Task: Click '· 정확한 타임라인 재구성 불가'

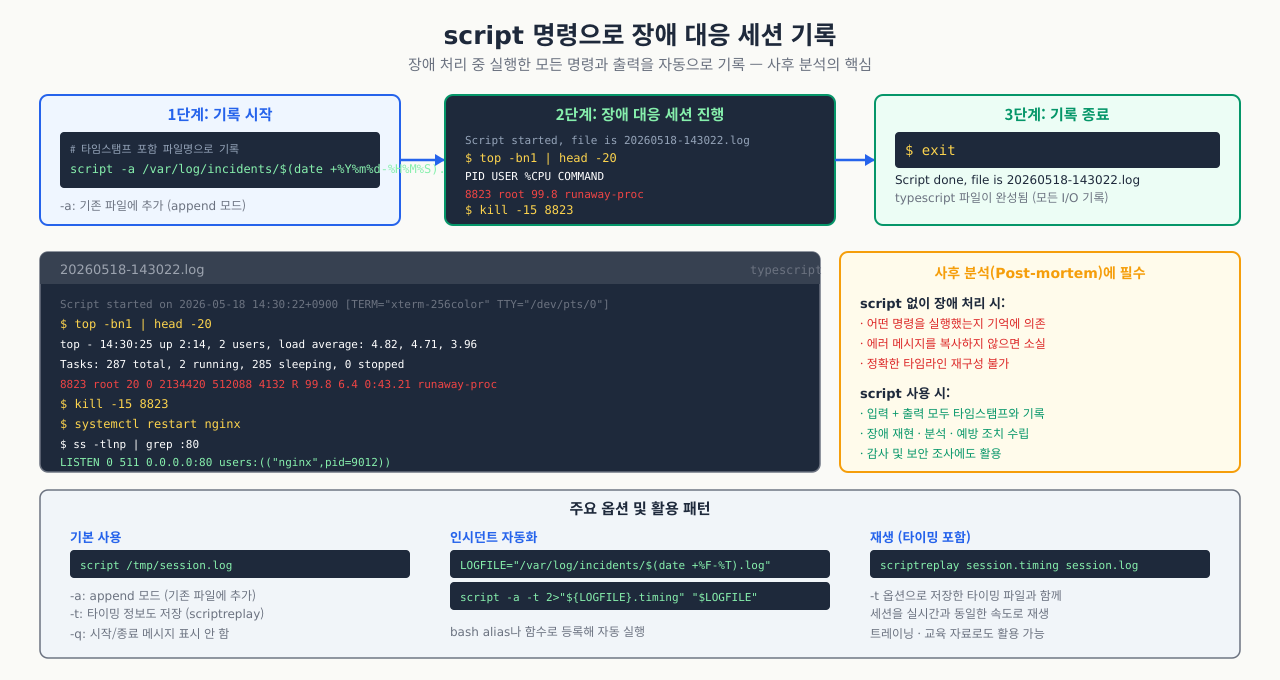Action: [x=934, y=363]
